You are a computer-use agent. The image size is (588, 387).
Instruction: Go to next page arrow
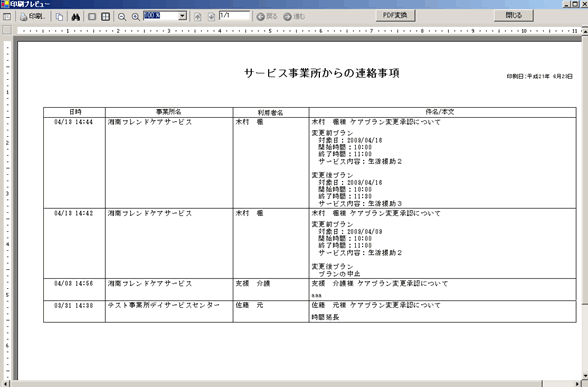coord(211,17)
